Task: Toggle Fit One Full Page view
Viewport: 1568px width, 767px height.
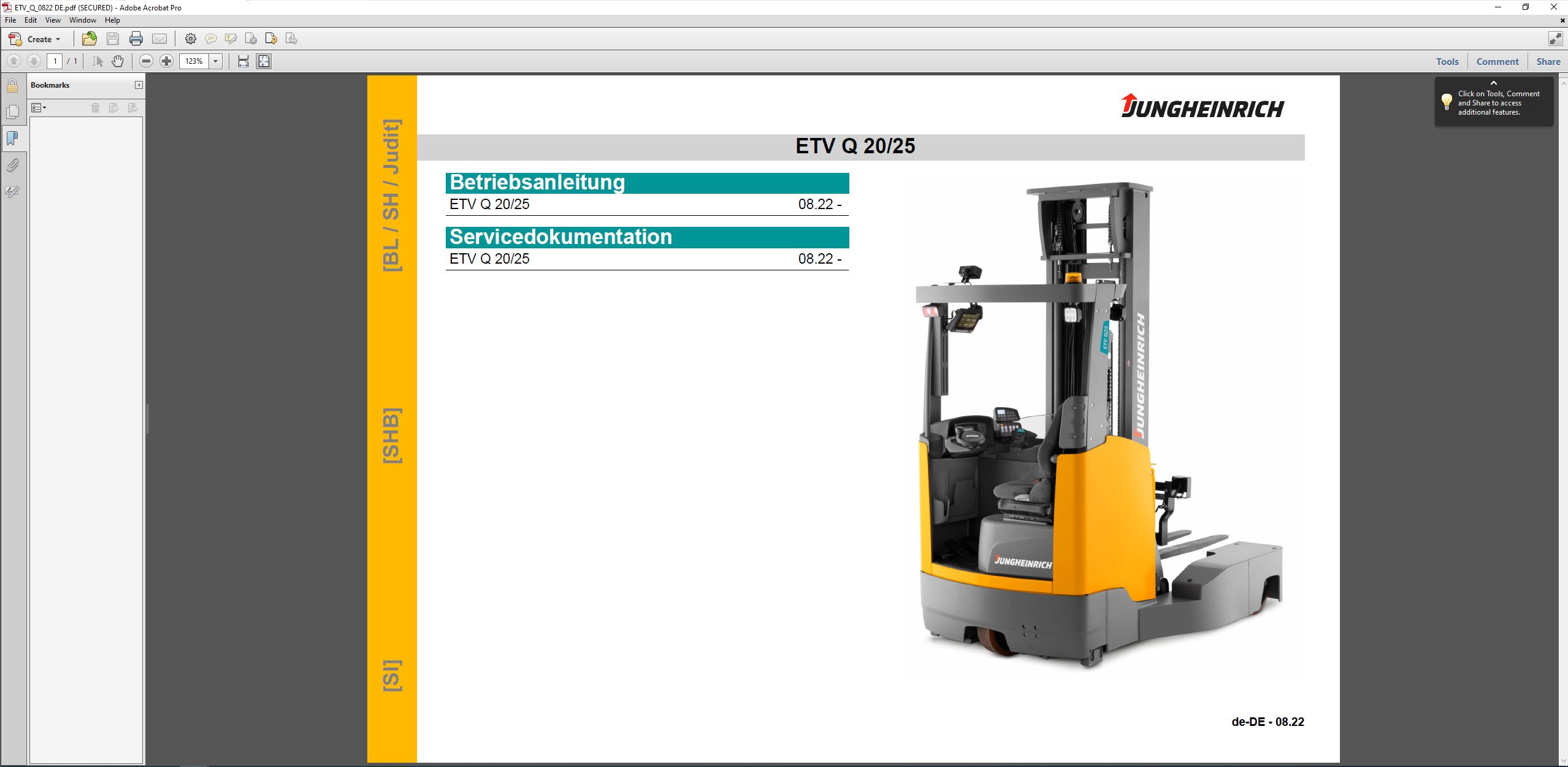Action: click(263, 61)
